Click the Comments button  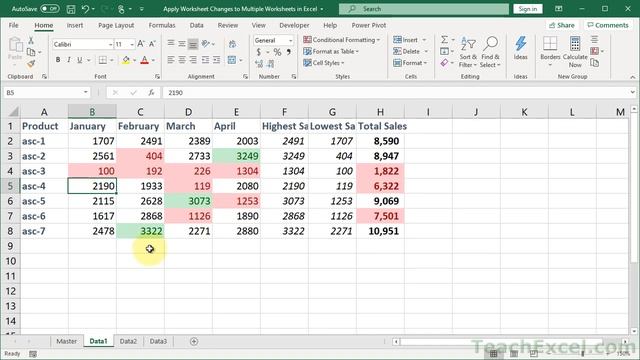608,25
